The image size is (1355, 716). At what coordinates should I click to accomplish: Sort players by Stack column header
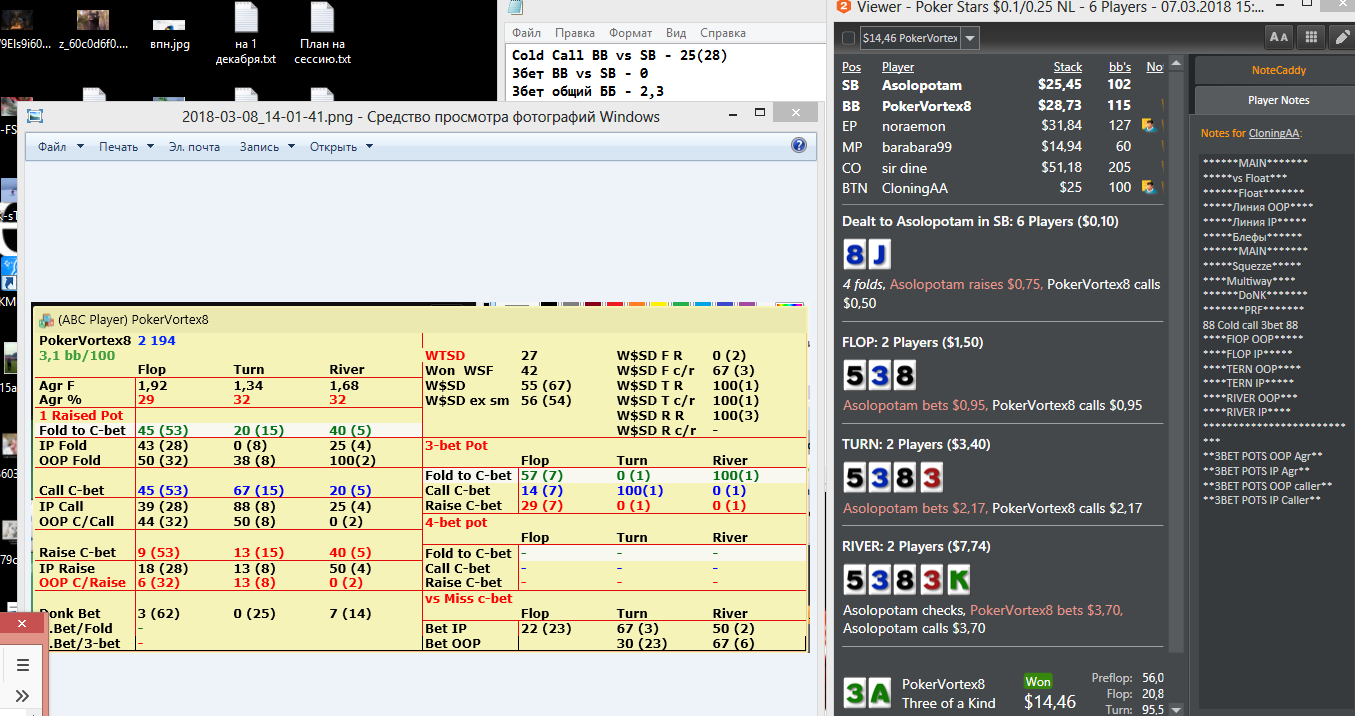(1068, 67)
